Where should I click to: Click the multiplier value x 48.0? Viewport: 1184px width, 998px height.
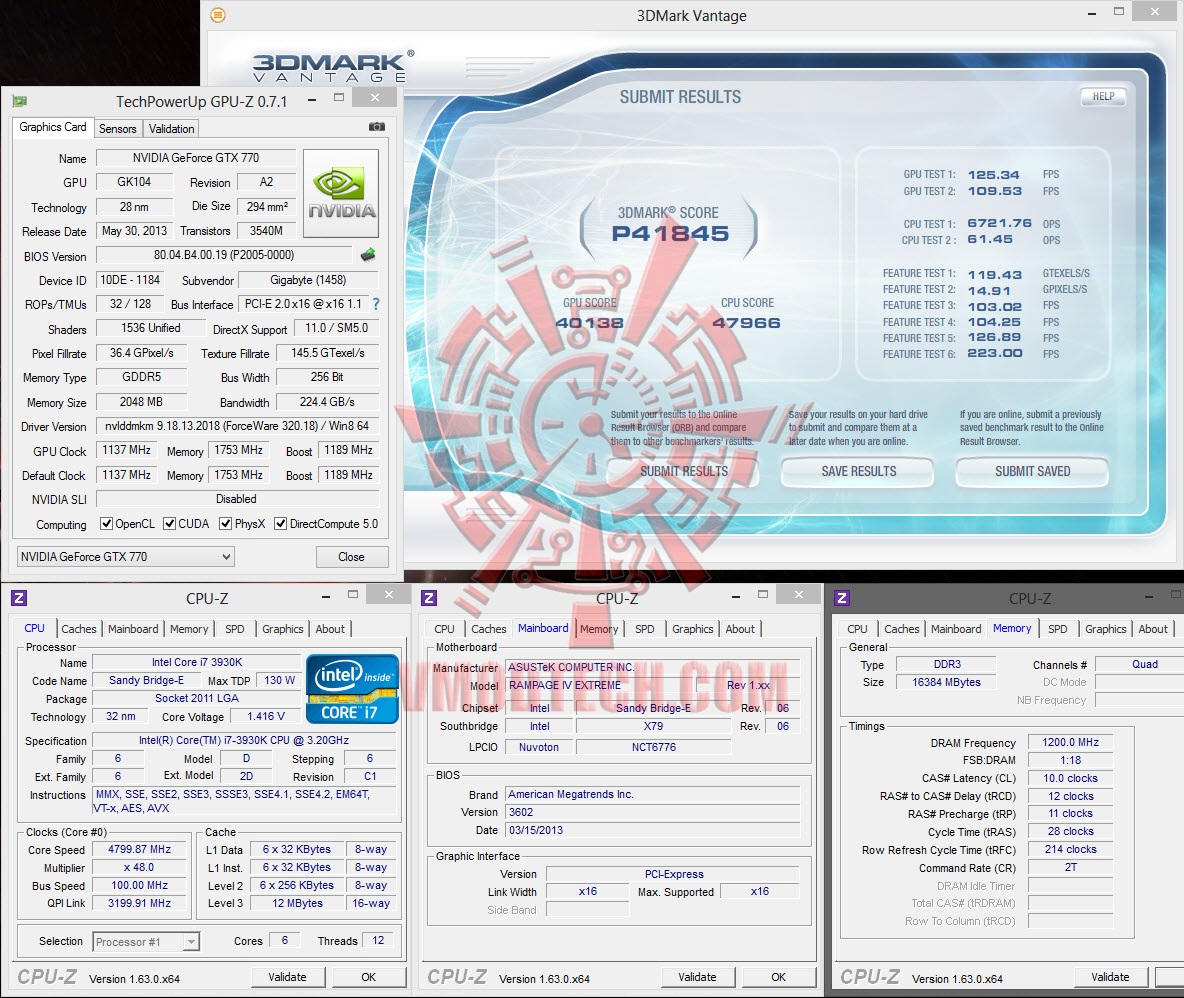[x=140, y=867]
